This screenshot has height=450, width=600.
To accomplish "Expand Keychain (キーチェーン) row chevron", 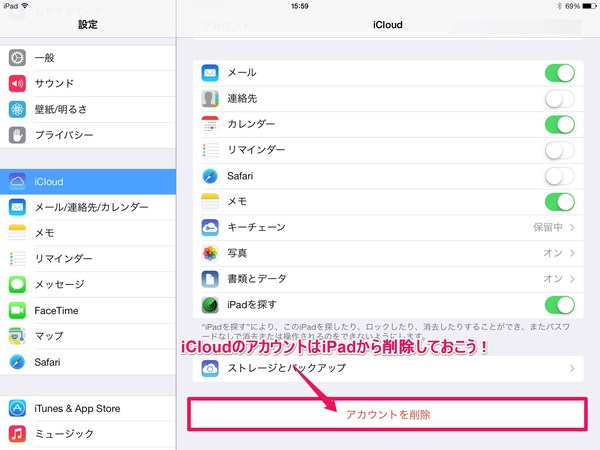I will (x=572, y=228).
